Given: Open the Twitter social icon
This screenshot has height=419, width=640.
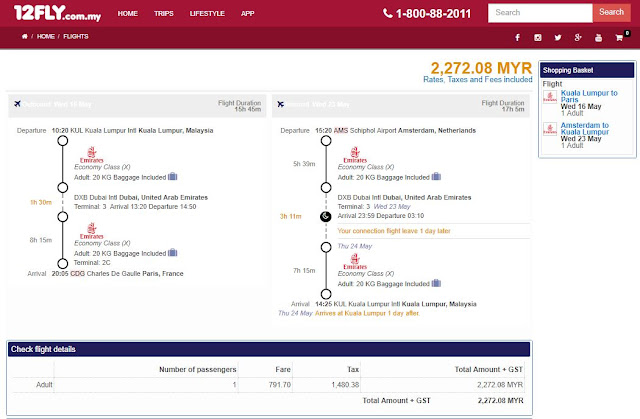Looking at the screenshot, I should coord(558,38).
